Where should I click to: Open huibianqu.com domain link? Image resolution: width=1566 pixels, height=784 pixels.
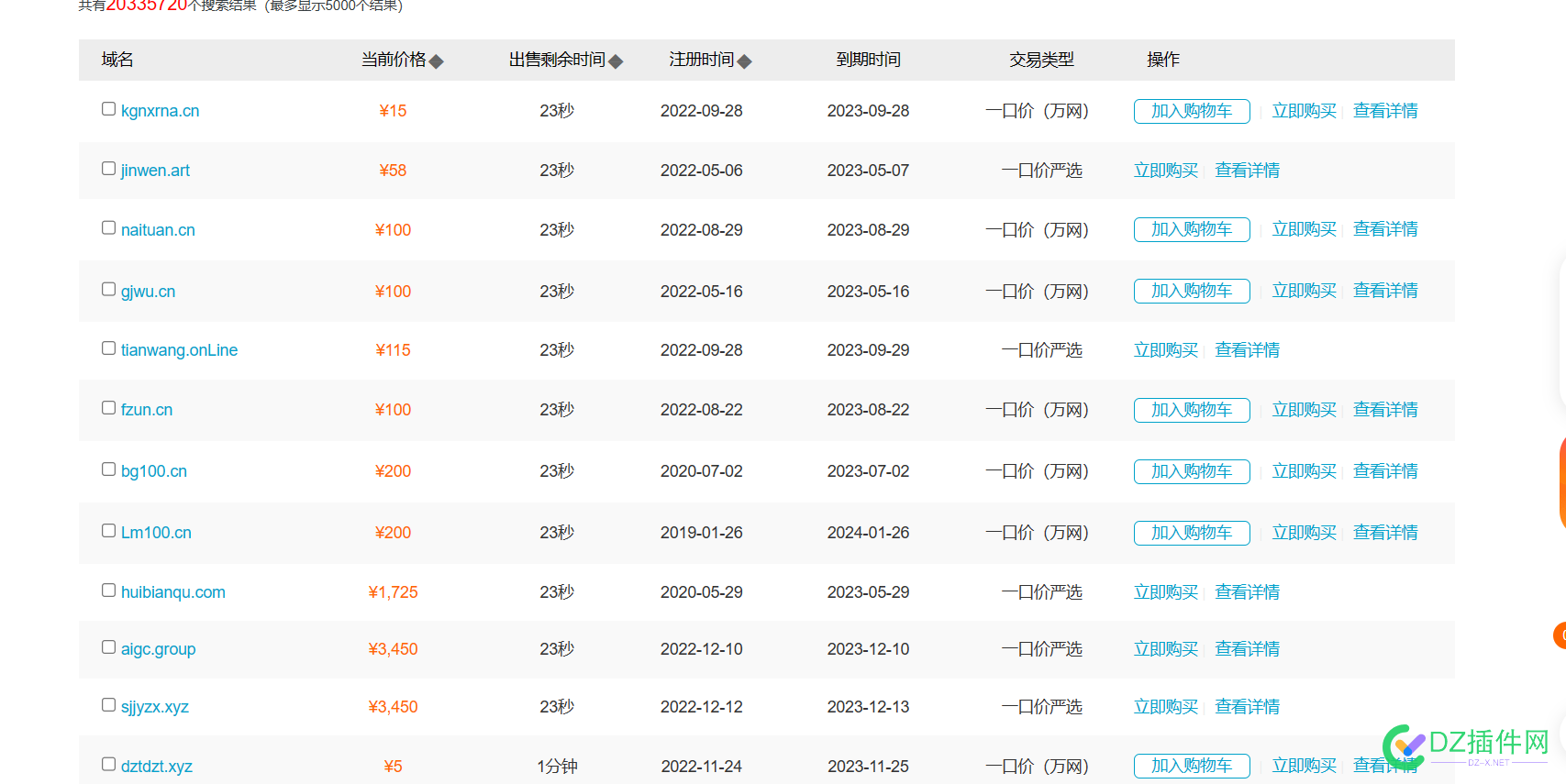coord(172,592)
